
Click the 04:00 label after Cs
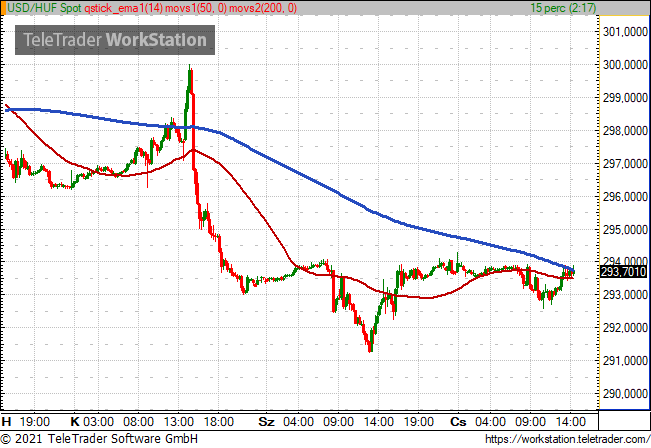coord(490,422)
